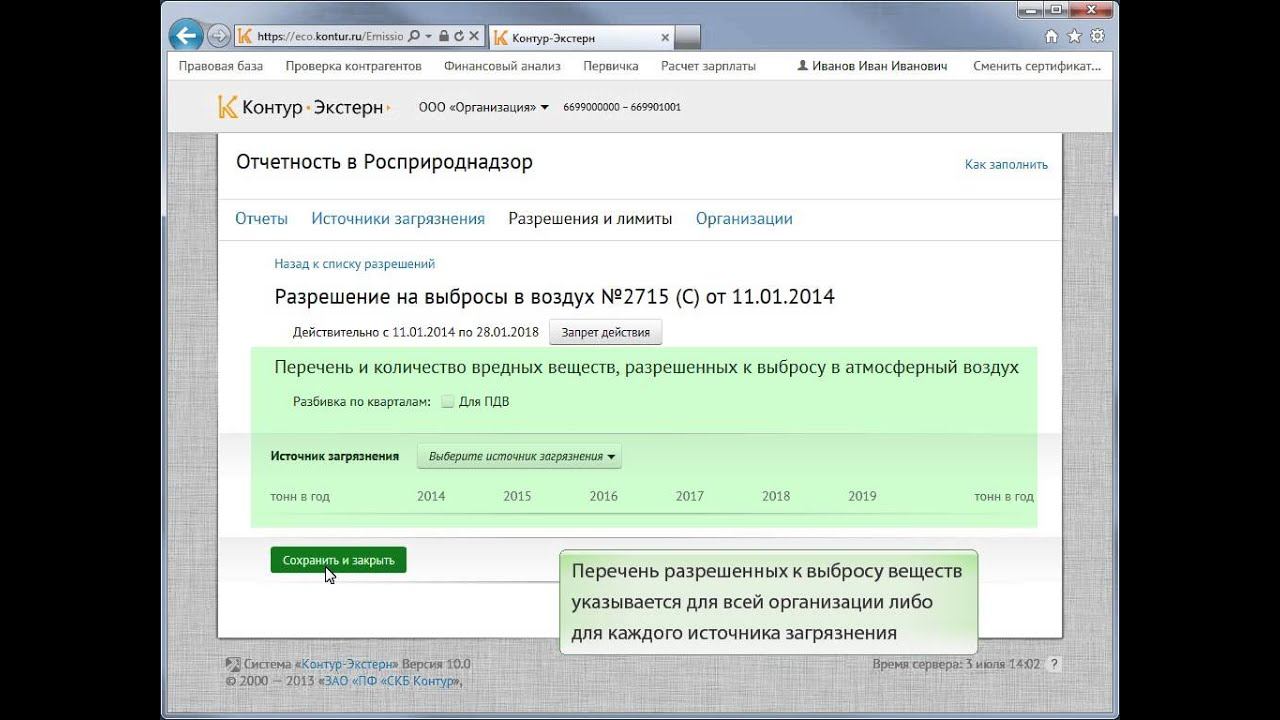The image size is (1280, 720).
Task: Click the "Отчетность в Росприроднадзор" heading
Action: 384,162
